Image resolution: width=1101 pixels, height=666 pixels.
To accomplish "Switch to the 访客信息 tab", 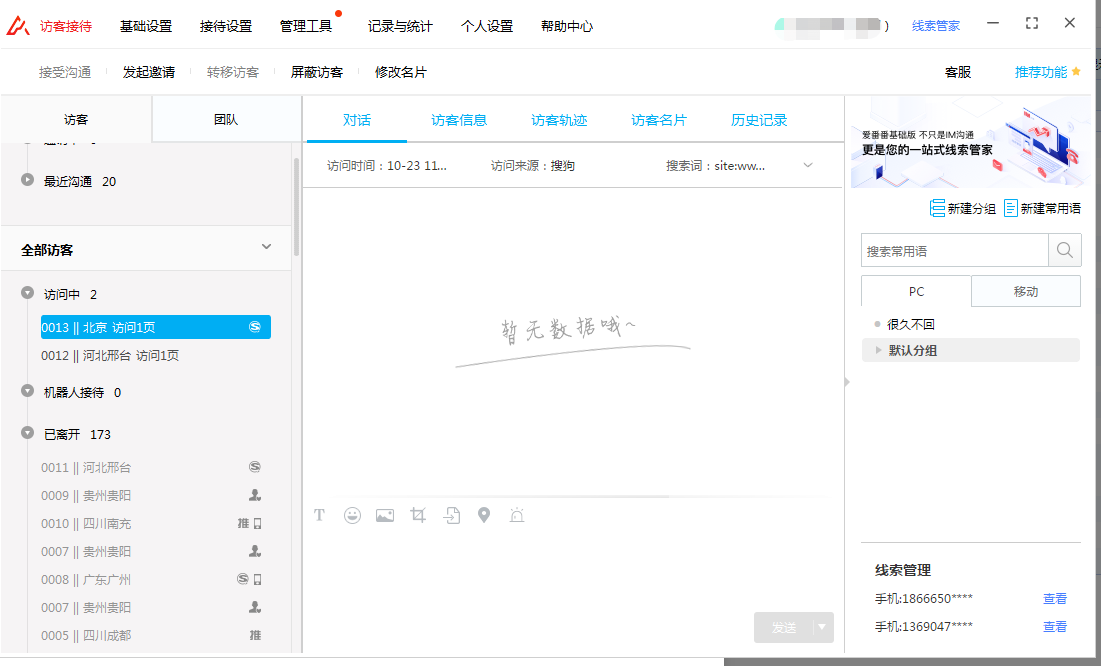I will point(459,120).
